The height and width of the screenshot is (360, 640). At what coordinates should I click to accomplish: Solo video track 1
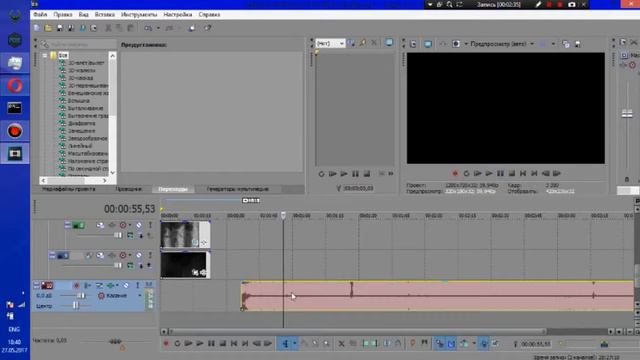[x=150, y=225]
